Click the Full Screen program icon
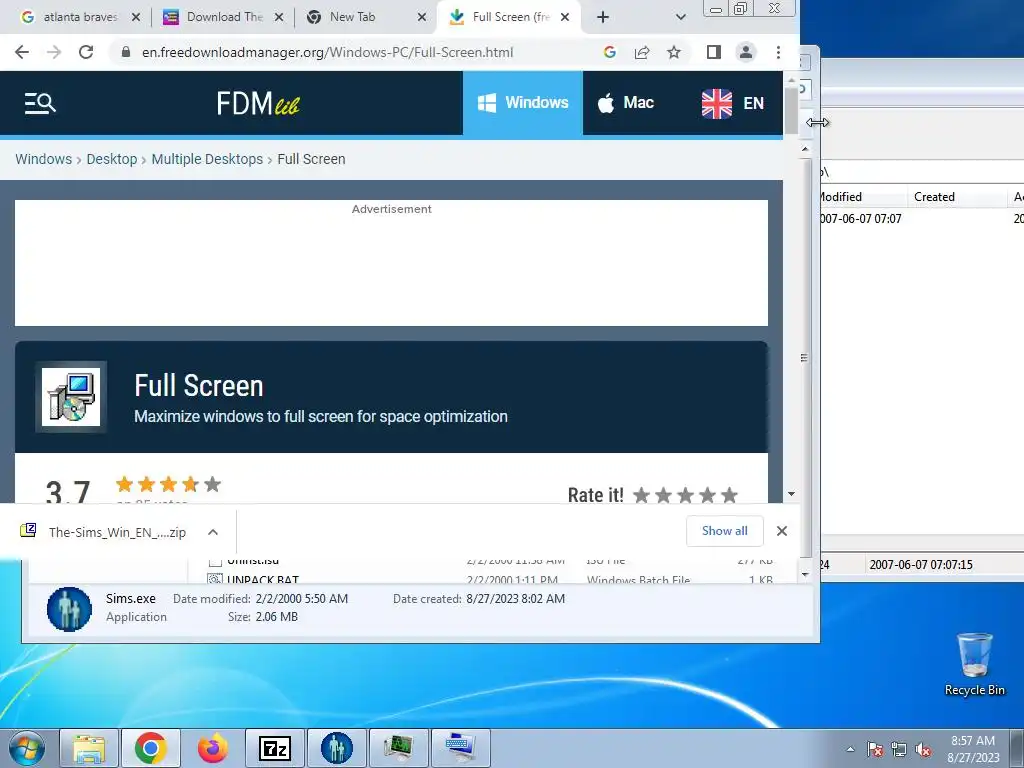Screen dimensions: 1024x768 click(71, 396)
